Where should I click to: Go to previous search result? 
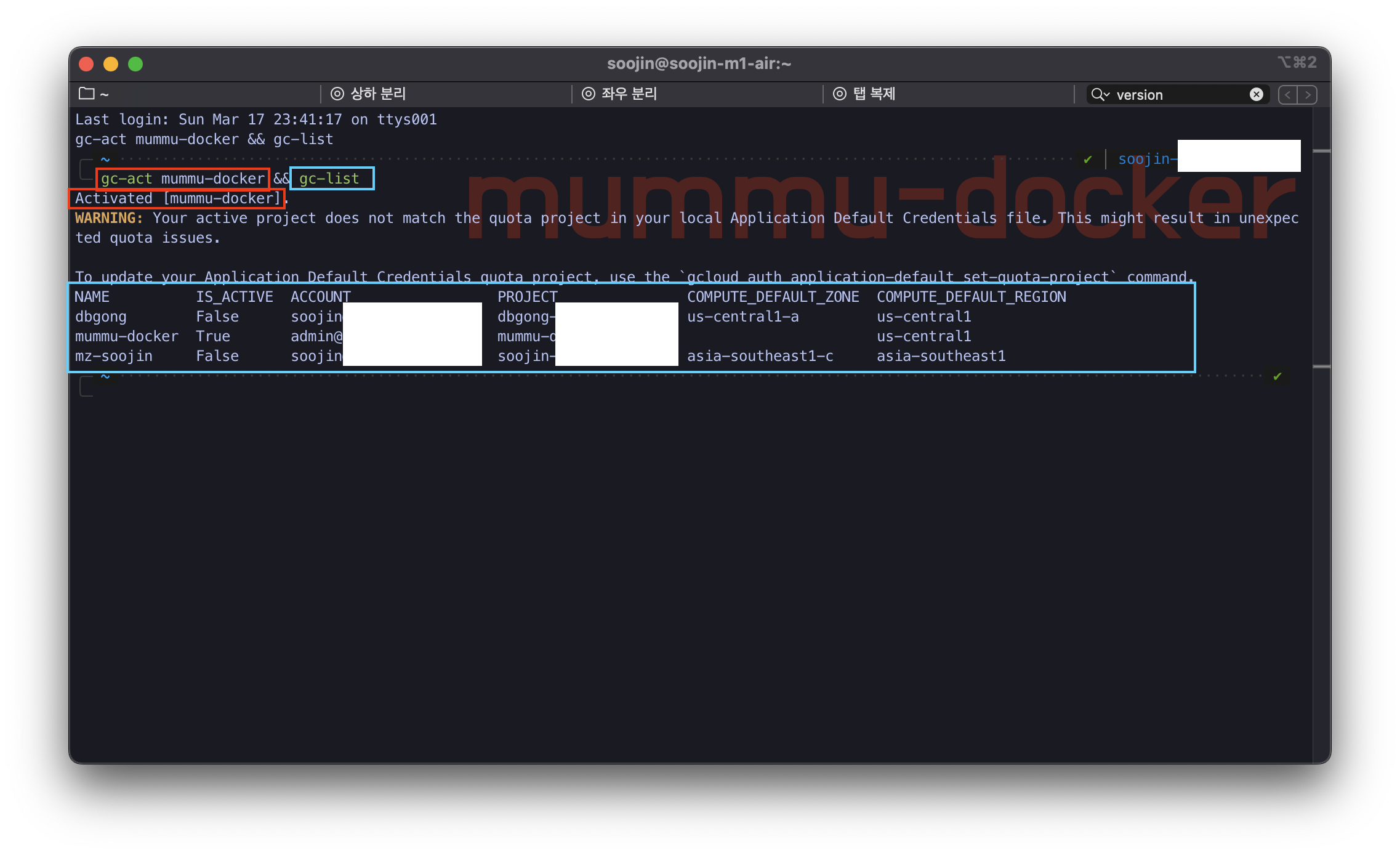point(1288,95)
